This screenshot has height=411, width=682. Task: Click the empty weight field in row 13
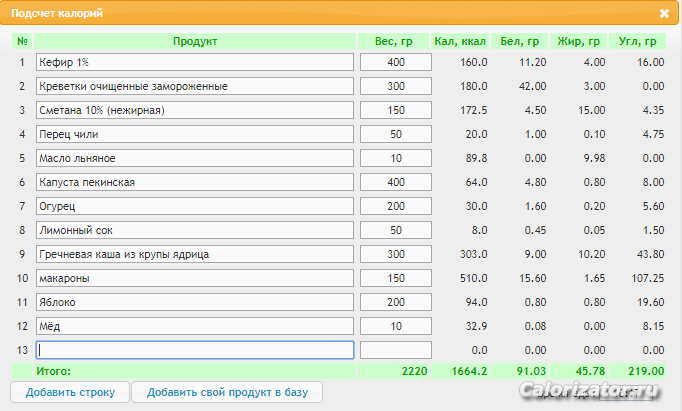(x=396, y=350)
